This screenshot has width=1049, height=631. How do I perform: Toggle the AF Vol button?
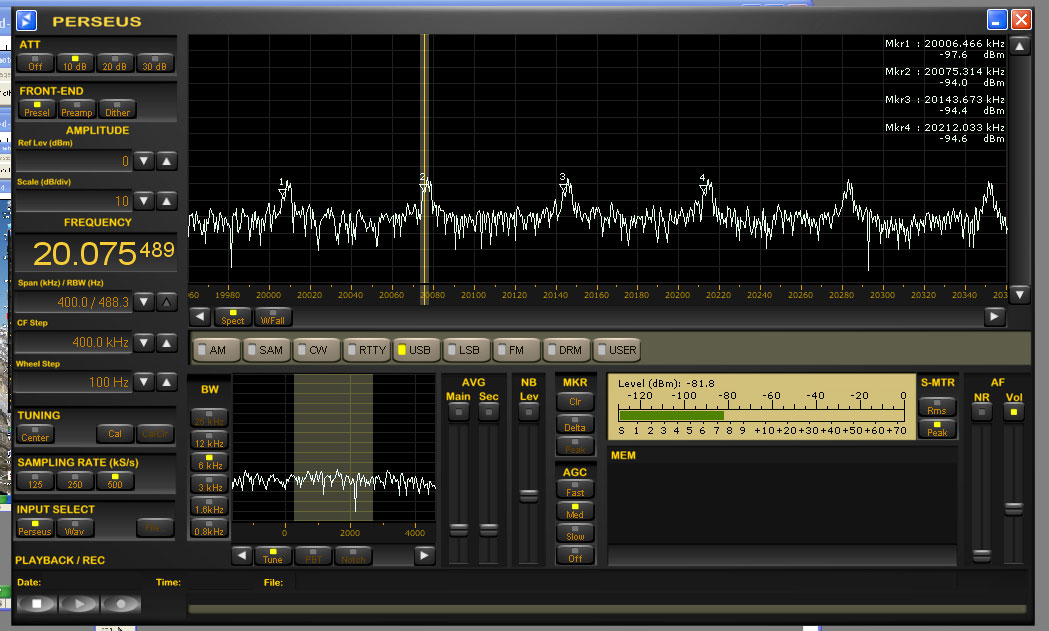pos(1014,412)
